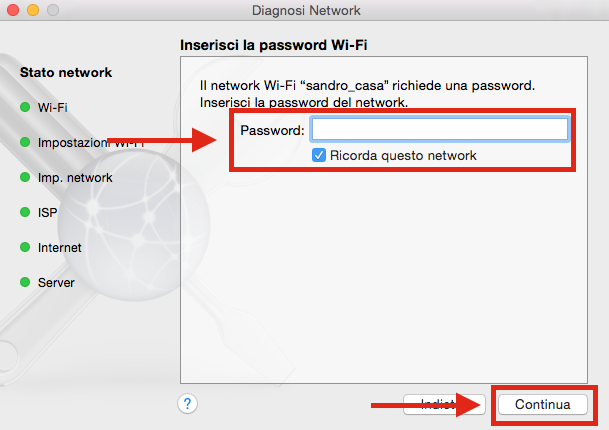Viewport: 609px width, 430px height.
Task: Select the Server status item
Action: (x=56, y=282)
